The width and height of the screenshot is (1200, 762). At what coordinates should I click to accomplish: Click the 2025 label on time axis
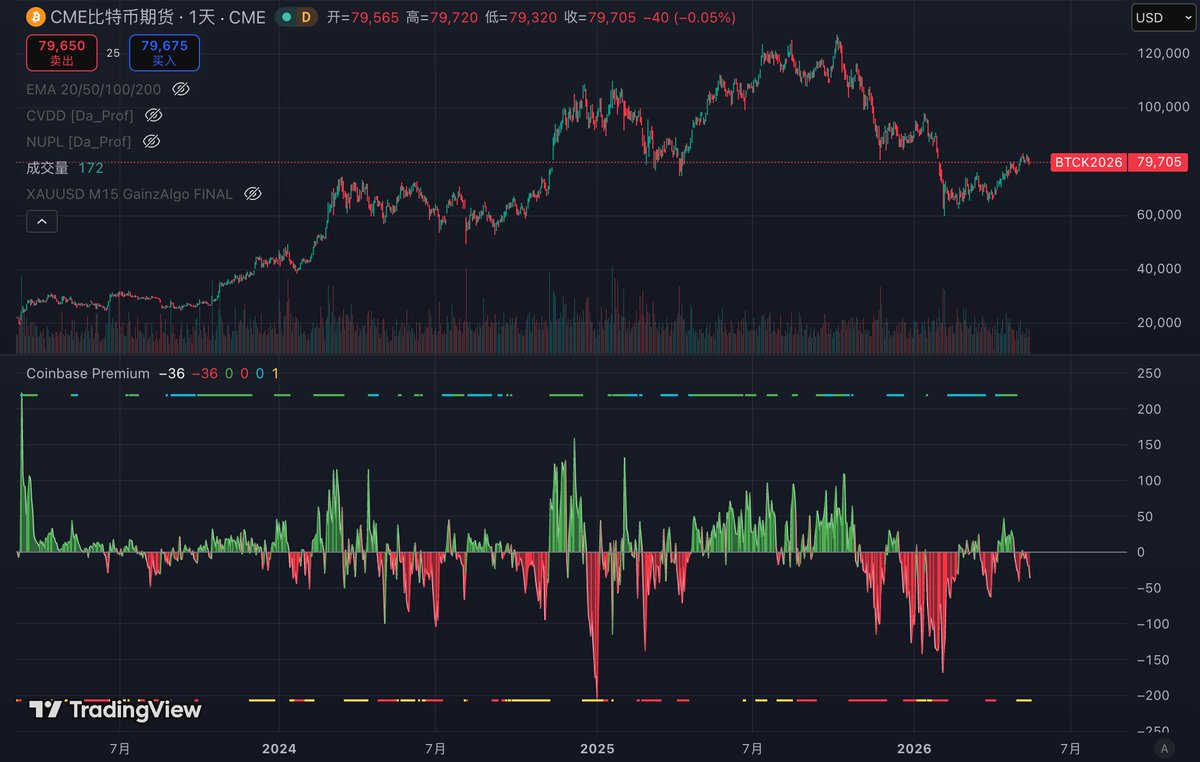point(597,747)
